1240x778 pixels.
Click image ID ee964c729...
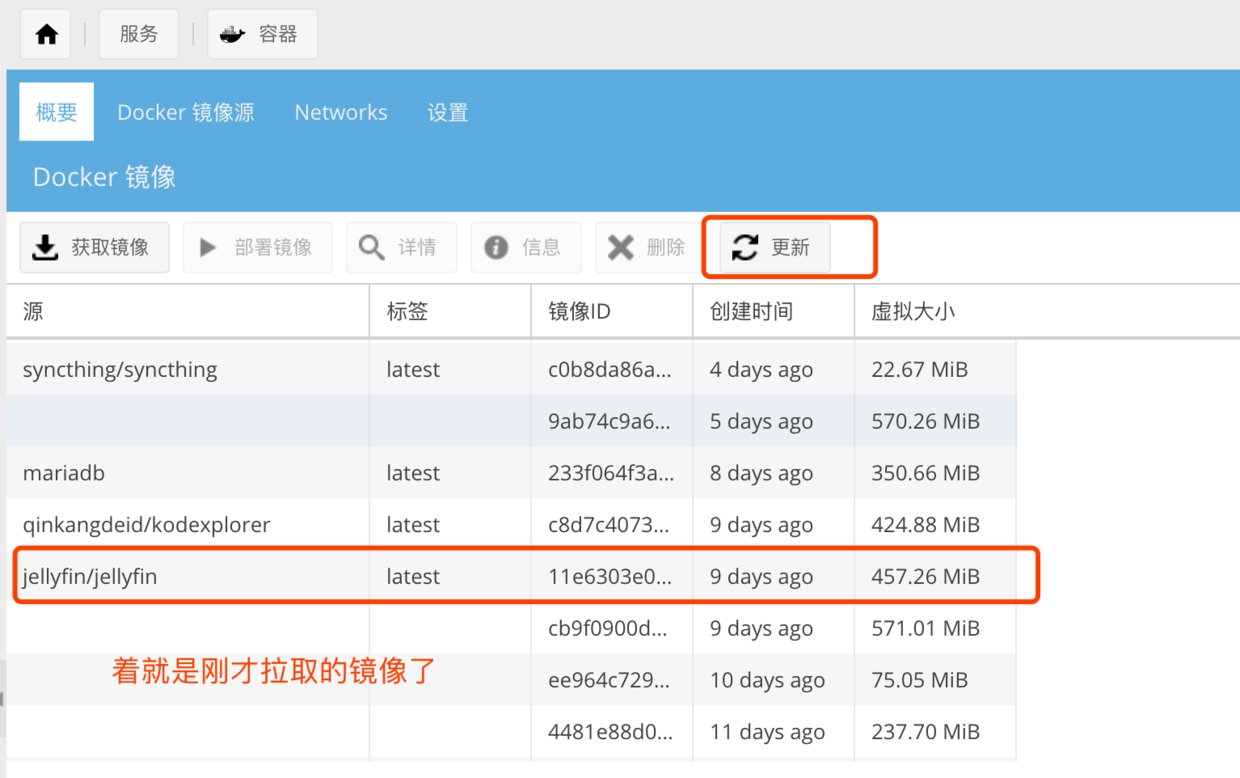610,681
